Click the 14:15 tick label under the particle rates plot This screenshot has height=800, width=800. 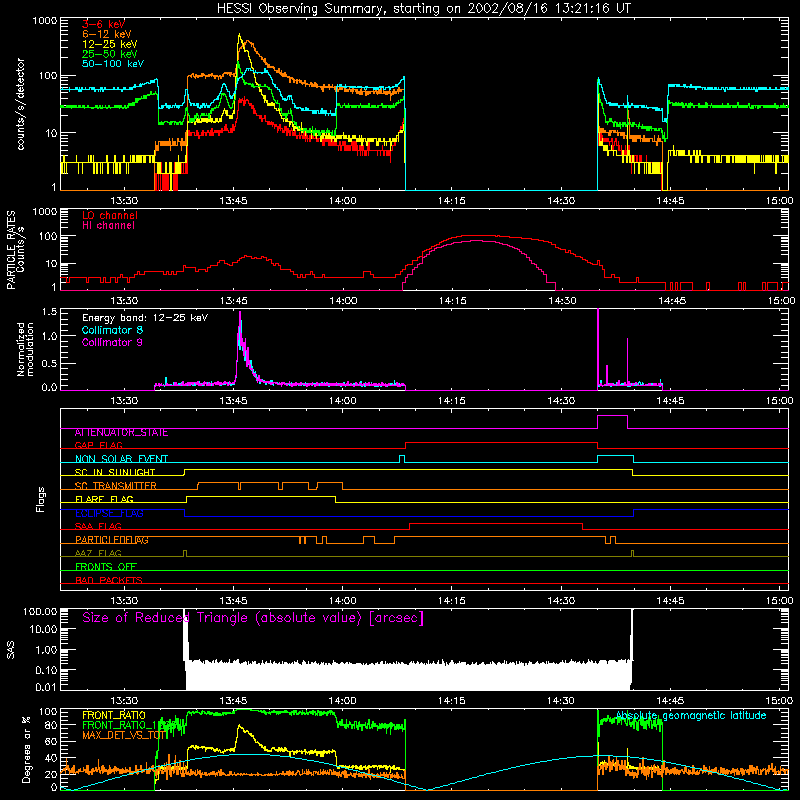(453, 301)
